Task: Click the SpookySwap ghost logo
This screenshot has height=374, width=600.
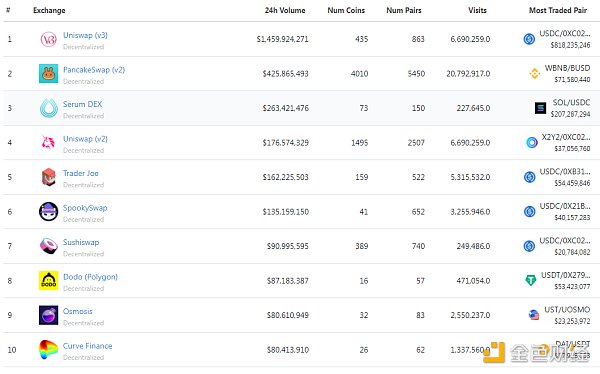Action: pyautogui.click(x=49, y=211)
